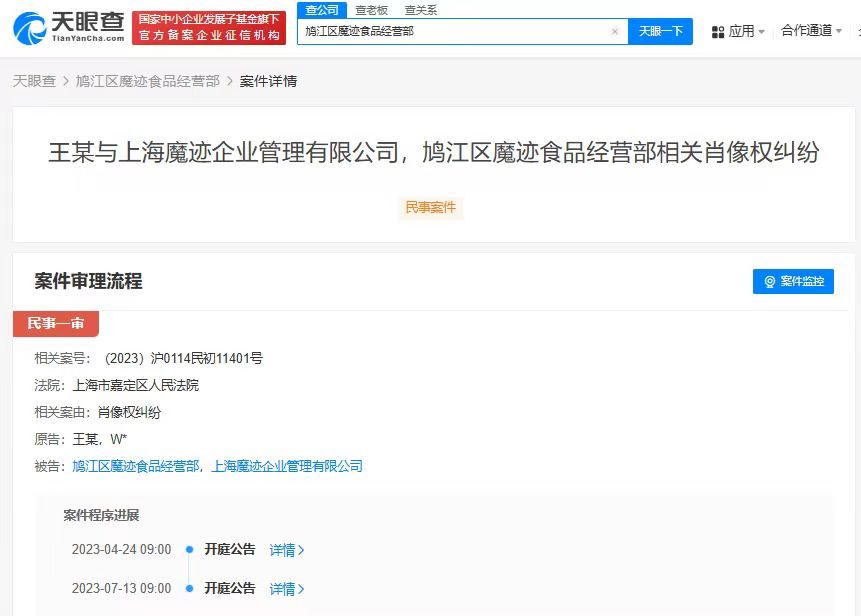Switch to the 查老板 tab
The image size is (861, 616).
pyautogui.click(x=369, y=9)
